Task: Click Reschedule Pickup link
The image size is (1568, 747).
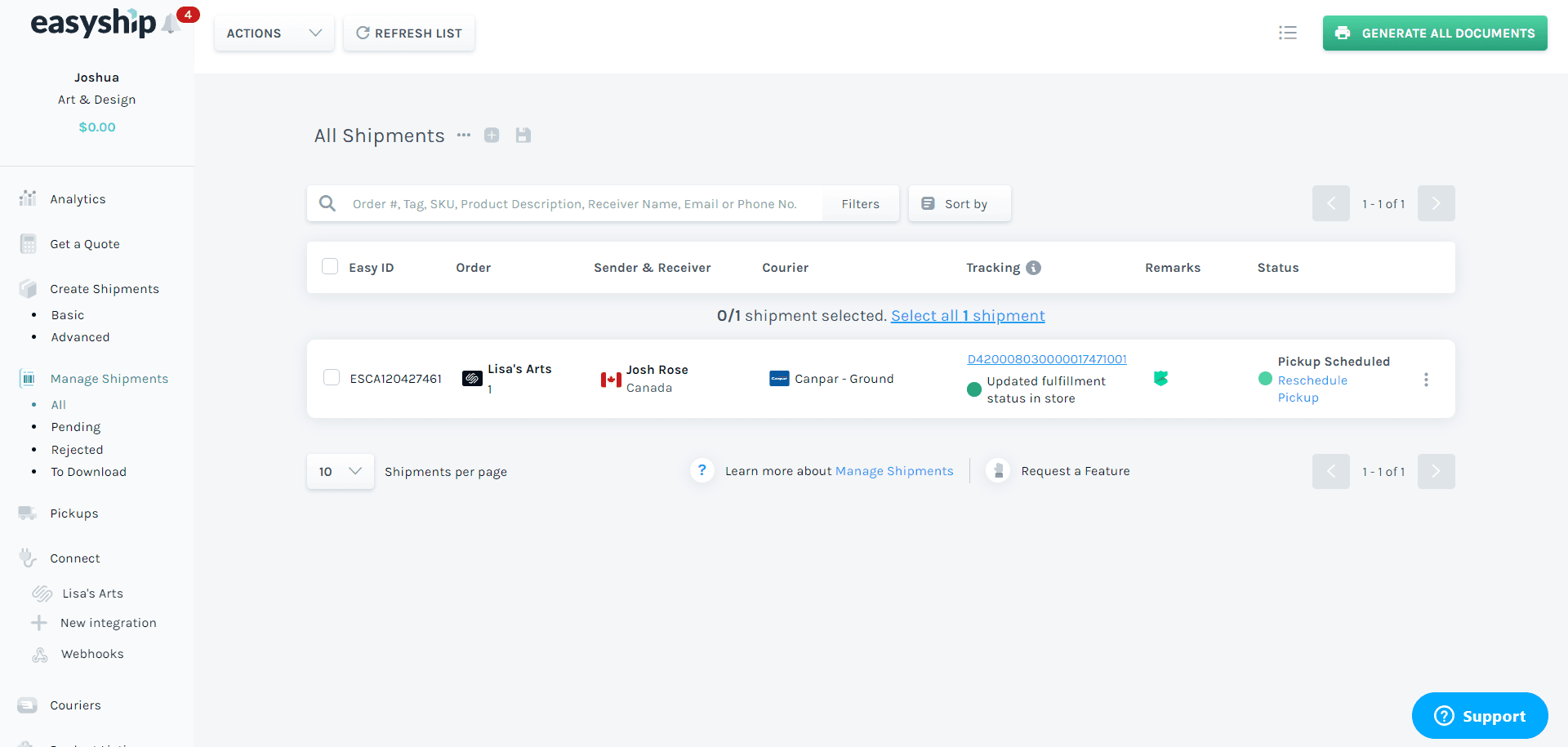Action: (x=1312, y=389)
